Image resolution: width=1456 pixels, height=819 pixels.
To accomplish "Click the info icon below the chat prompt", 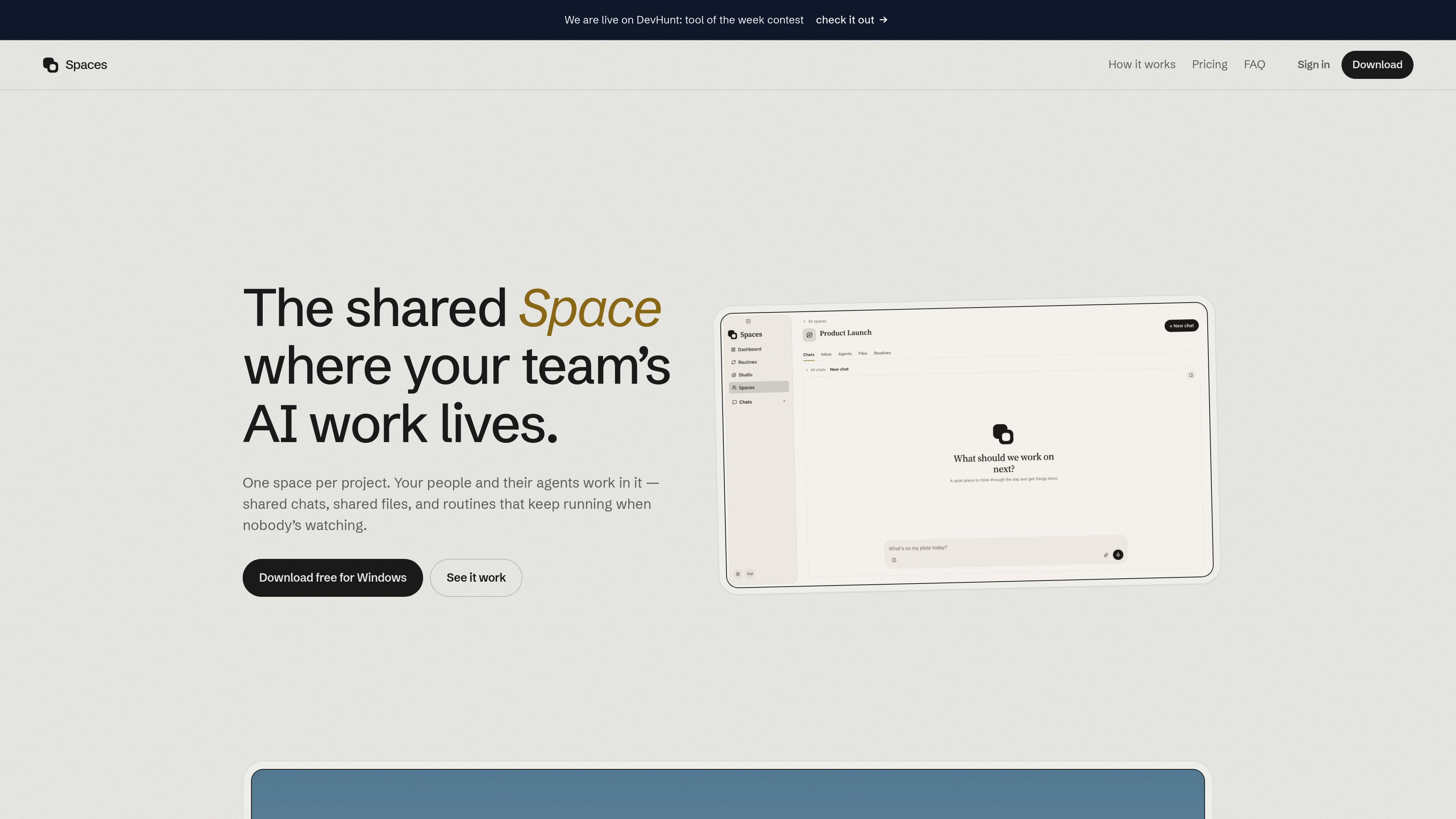I will [x=894, y=560].
